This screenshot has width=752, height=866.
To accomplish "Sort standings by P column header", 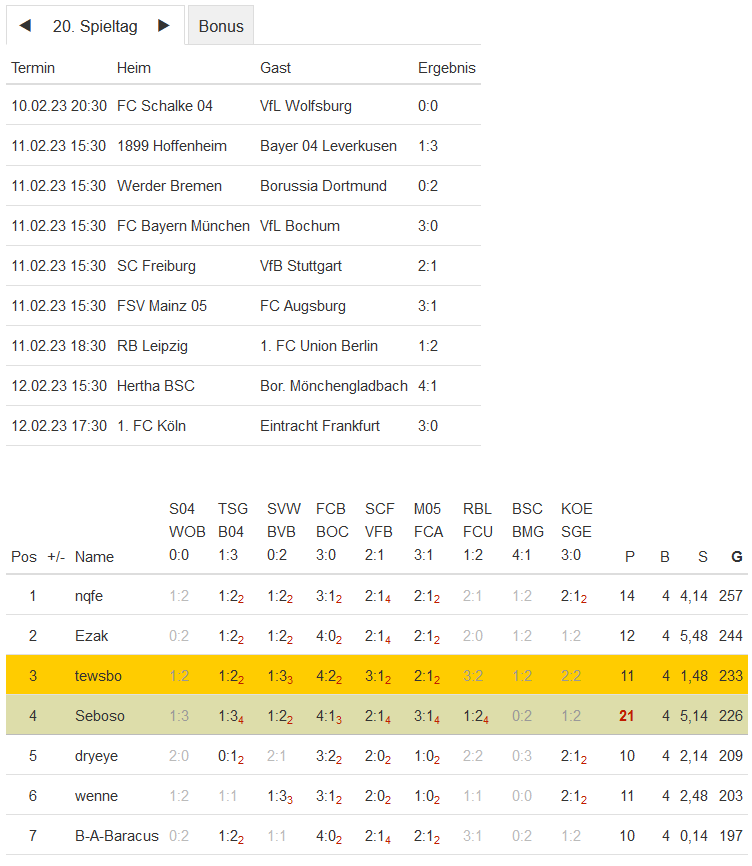I will [629, 557].
